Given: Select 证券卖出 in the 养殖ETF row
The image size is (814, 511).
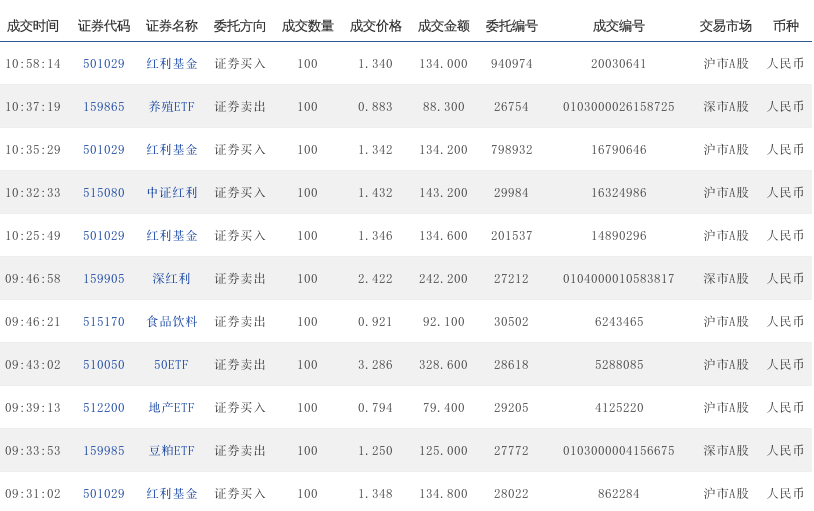Looking at the screenshot, I should point(240,107).
